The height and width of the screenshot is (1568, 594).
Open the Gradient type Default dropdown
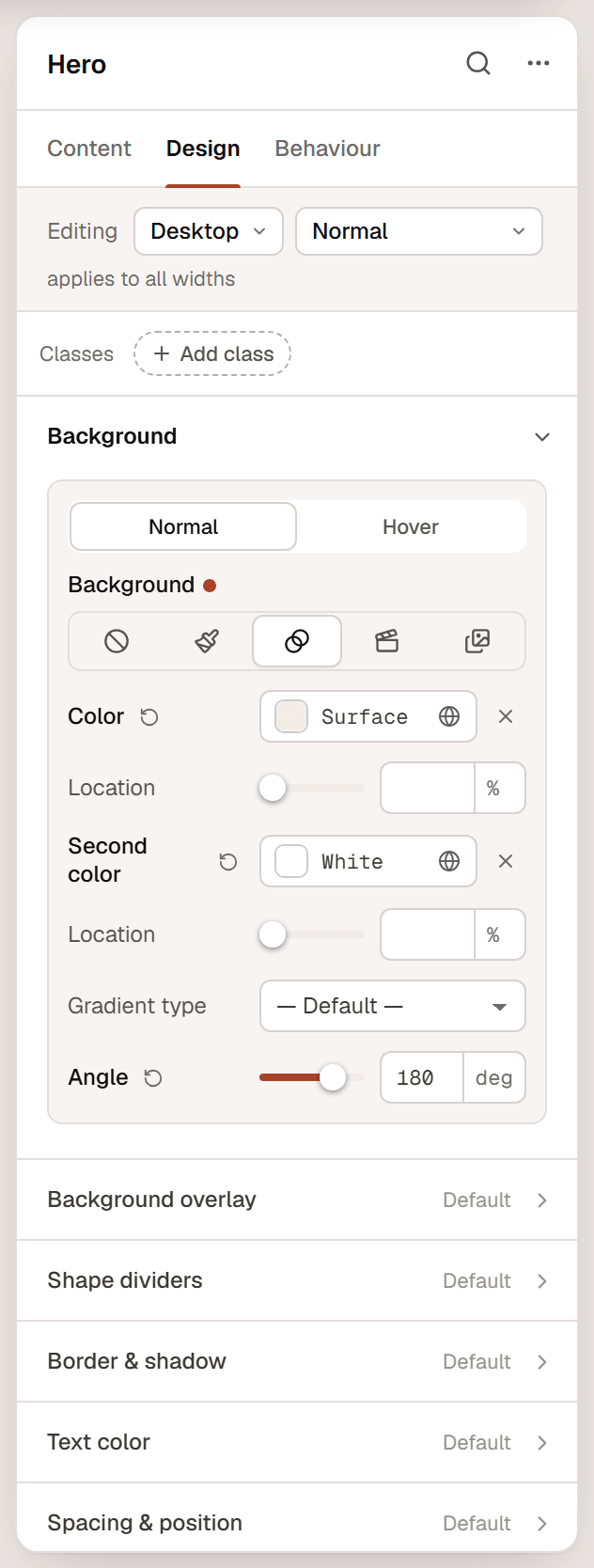pos(393,1006)
